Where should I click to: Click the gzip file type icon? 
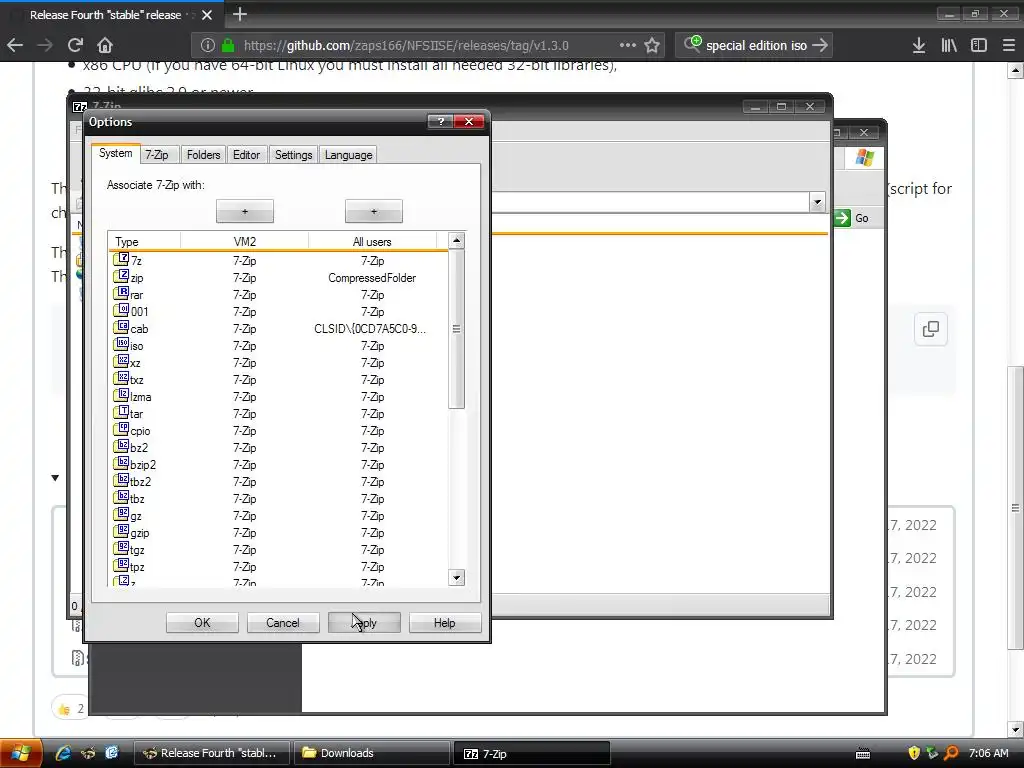121,531
